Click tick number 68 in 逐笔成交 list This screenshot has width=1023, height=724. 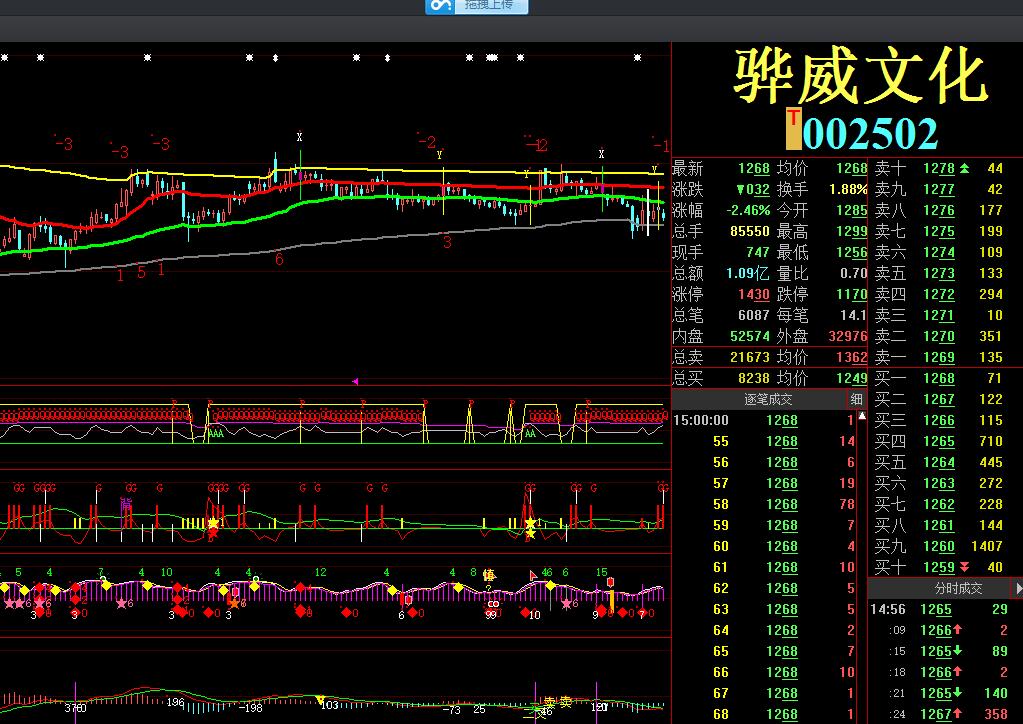[x=720, y=714]
